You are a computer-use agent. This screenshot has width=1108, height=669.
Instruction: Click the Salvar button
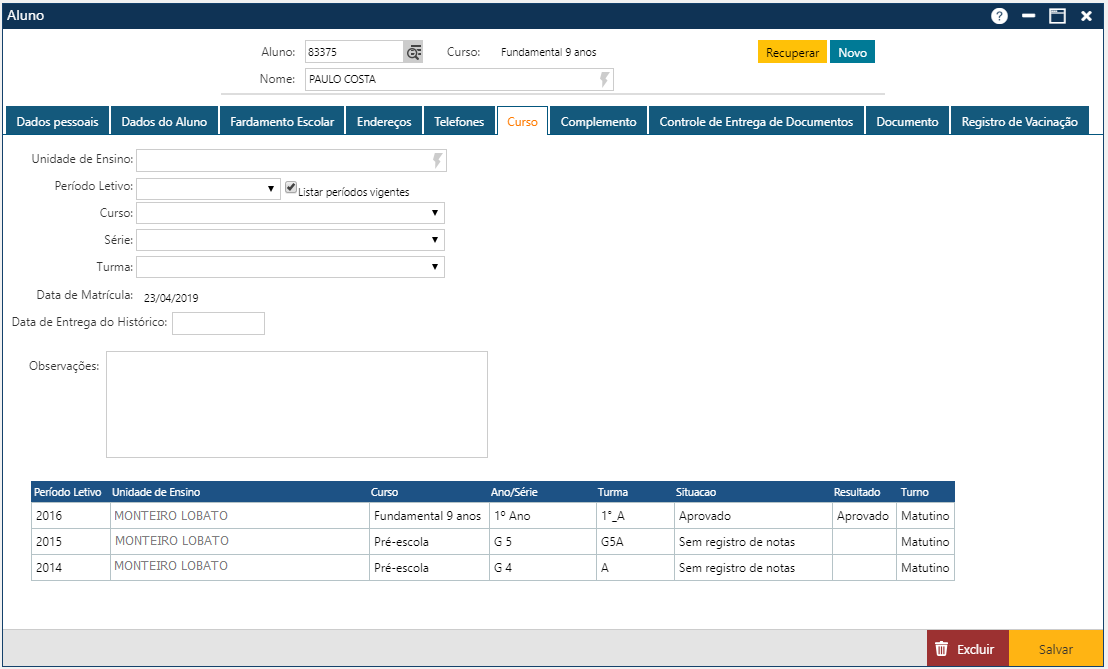click(x=1055, y=649)
